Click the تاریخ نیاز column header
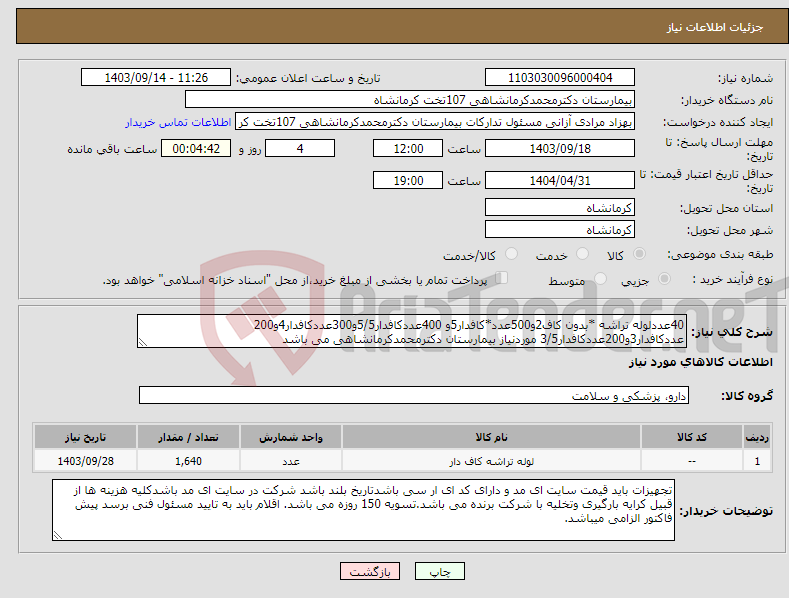The width and height of the screenshot is (789, 598). [85, 437]
